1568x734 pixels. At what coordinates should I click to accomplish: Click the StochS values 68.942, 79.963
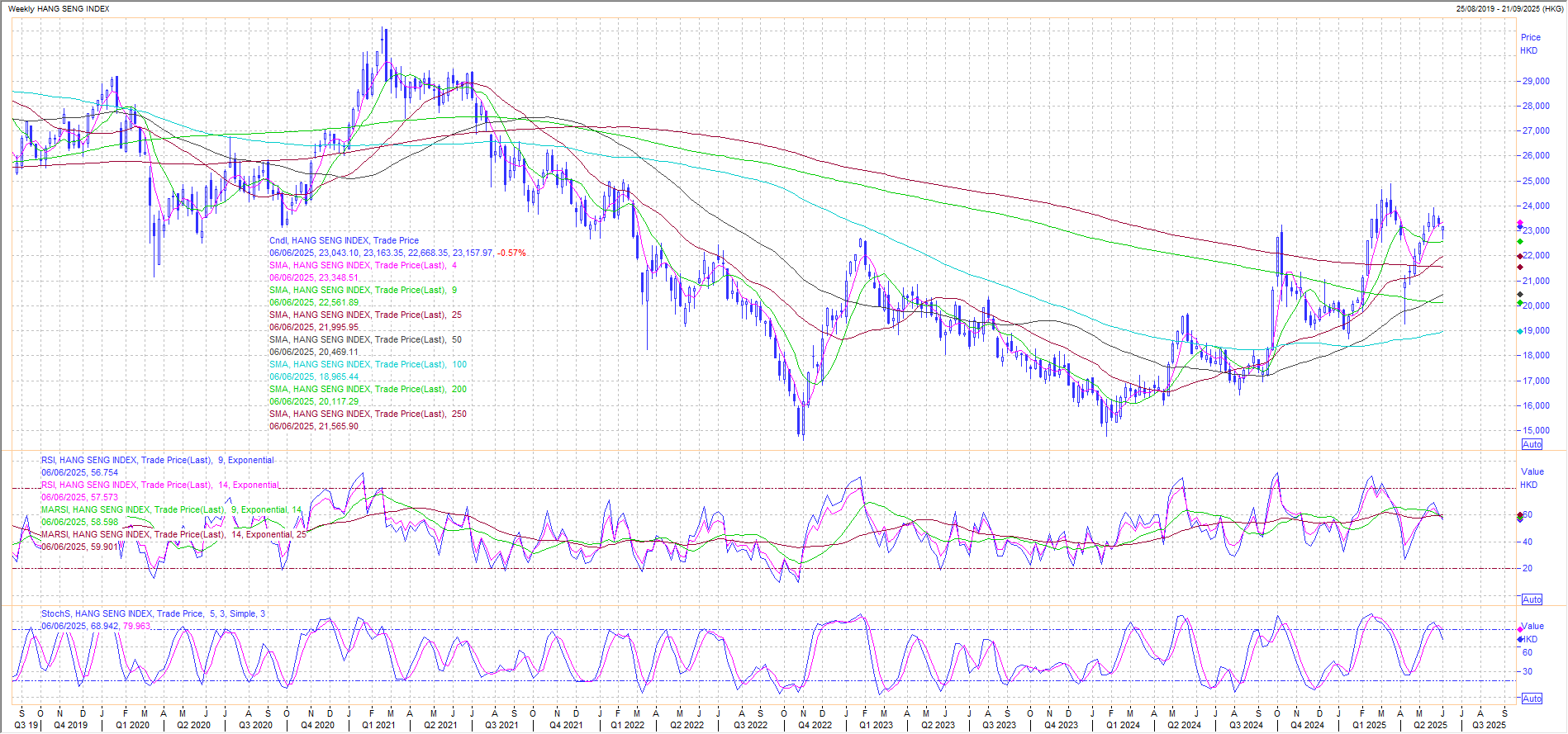click(96, 626)
